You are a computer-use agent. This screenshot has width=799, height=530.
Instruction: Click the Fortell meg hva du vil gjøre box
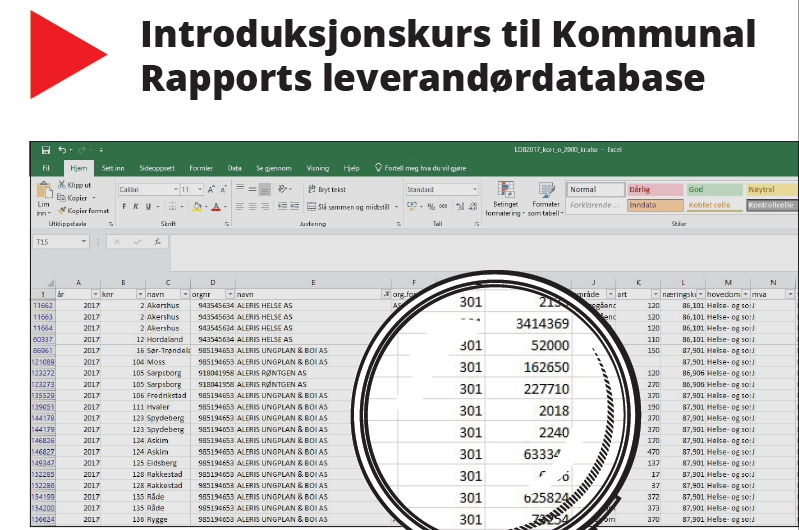point(420,168)
